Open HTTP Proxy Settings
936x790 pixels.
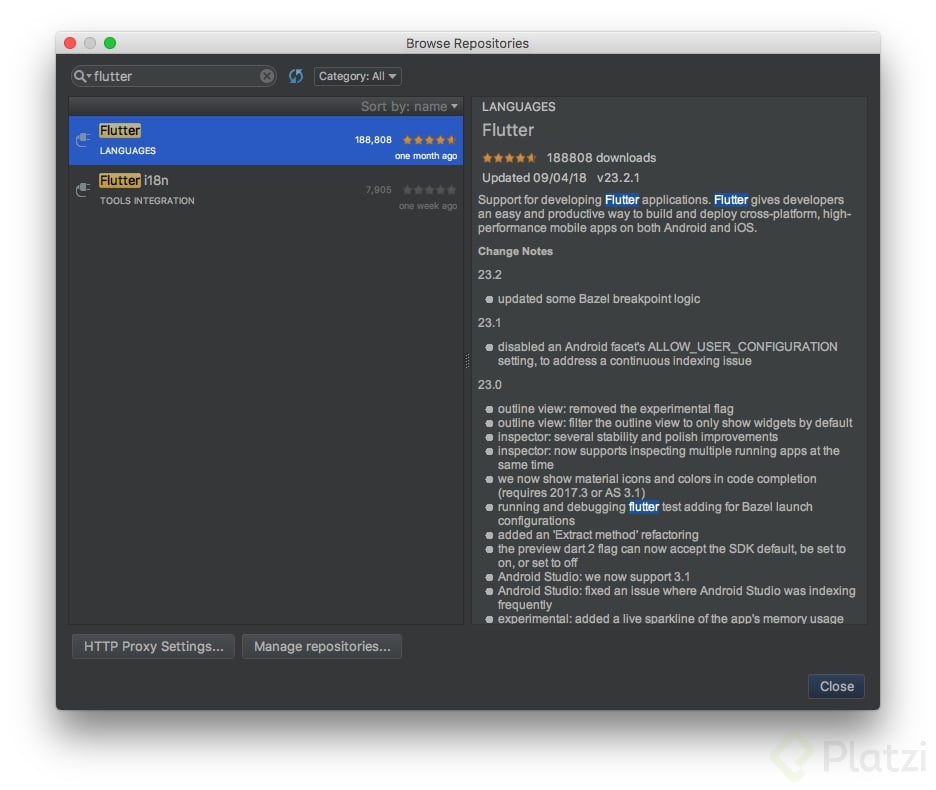(x=152, y=646)
